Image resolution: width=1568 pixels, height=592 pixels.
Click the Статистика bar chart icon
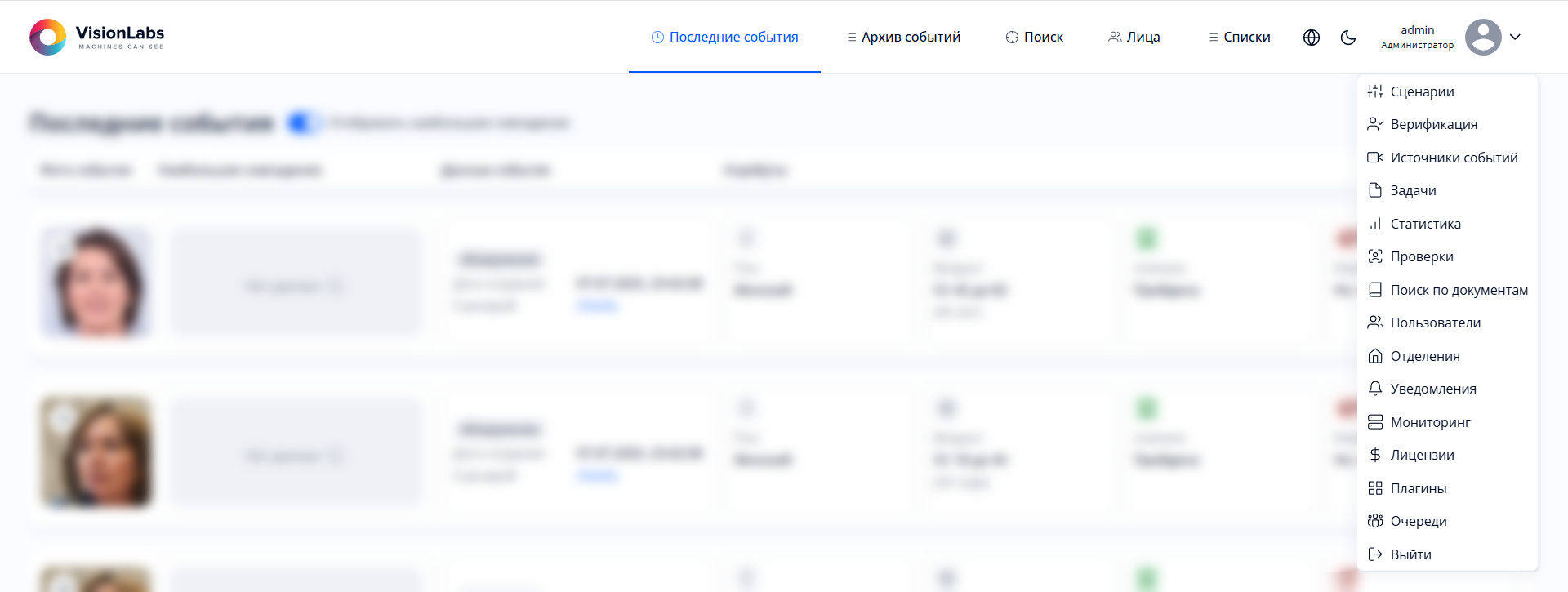(1375, 224)
